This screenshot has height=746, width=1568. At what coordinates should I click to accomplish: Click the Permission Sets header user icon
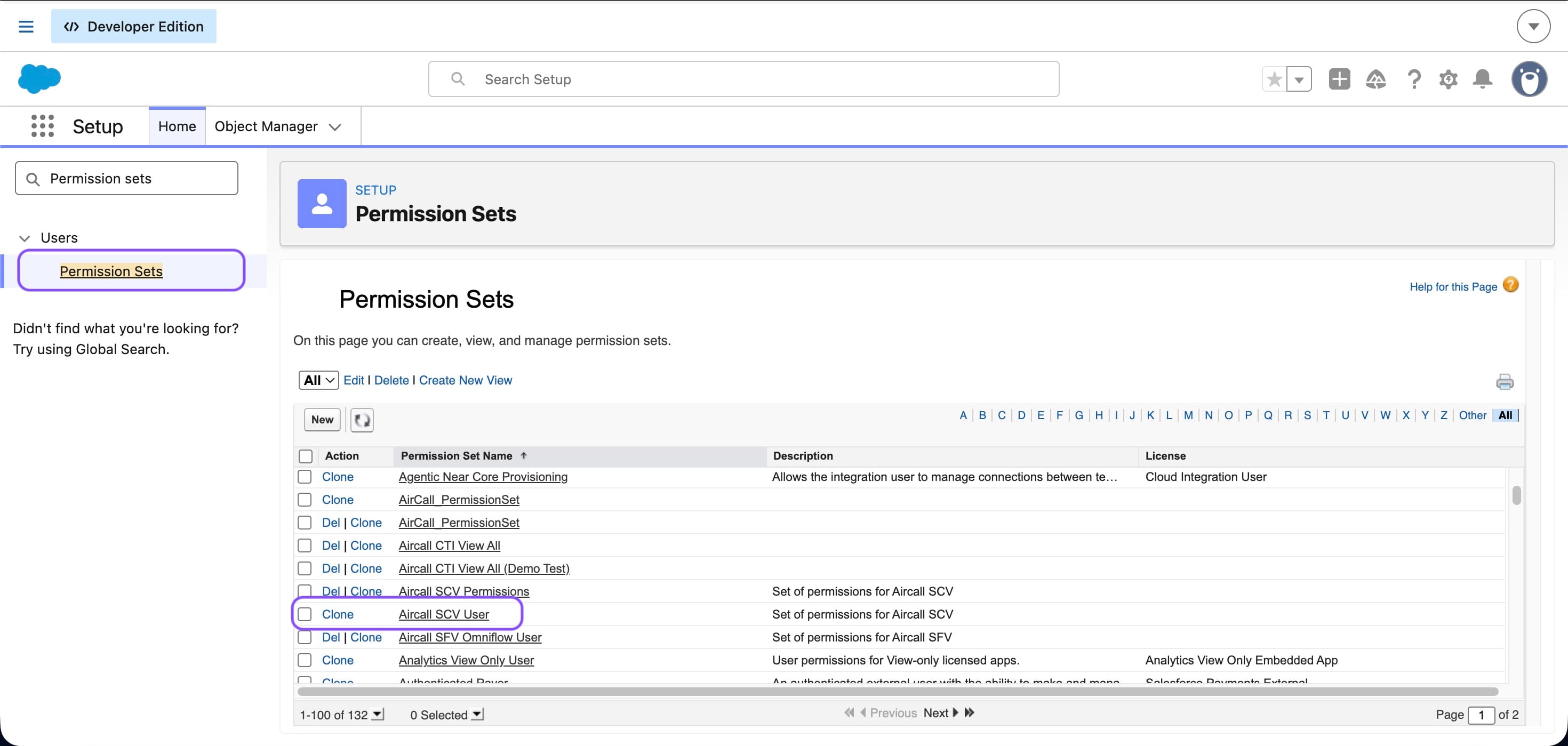322,204
